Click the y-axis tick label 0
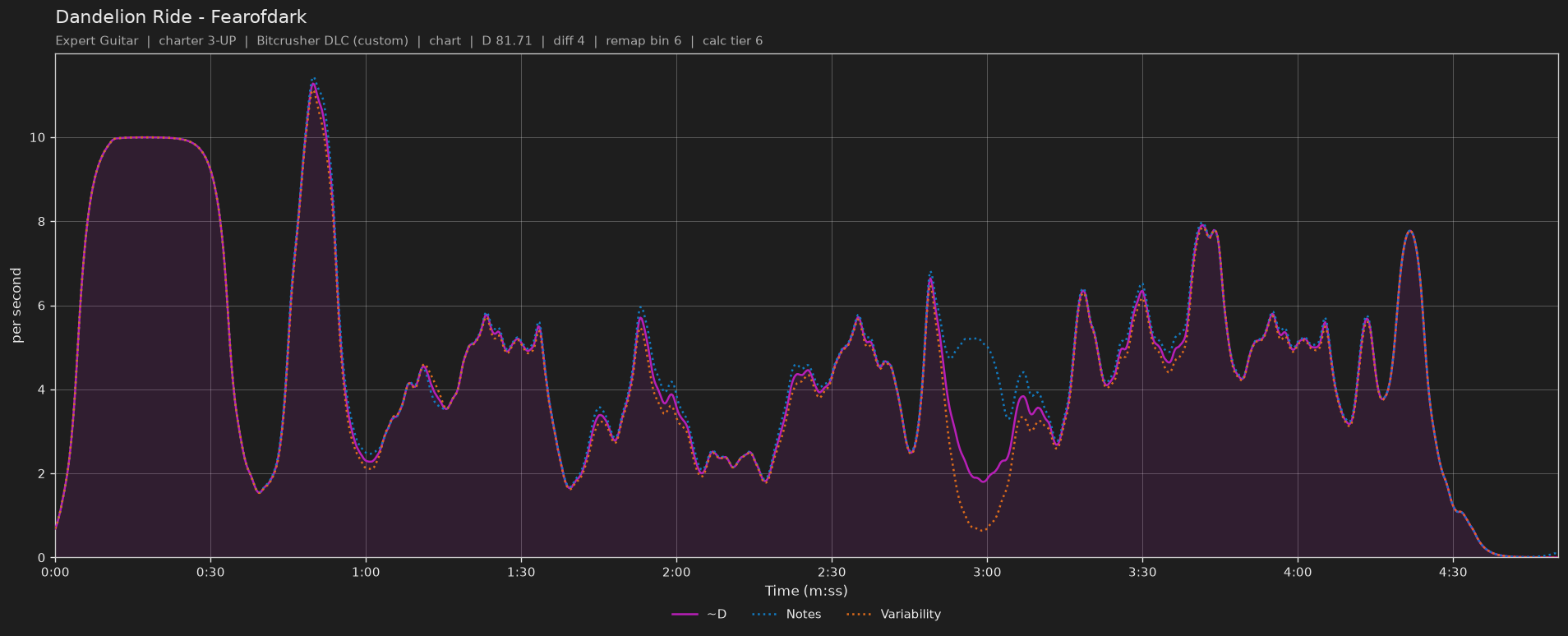This screenshot has height=636, width=1568. 41,558
